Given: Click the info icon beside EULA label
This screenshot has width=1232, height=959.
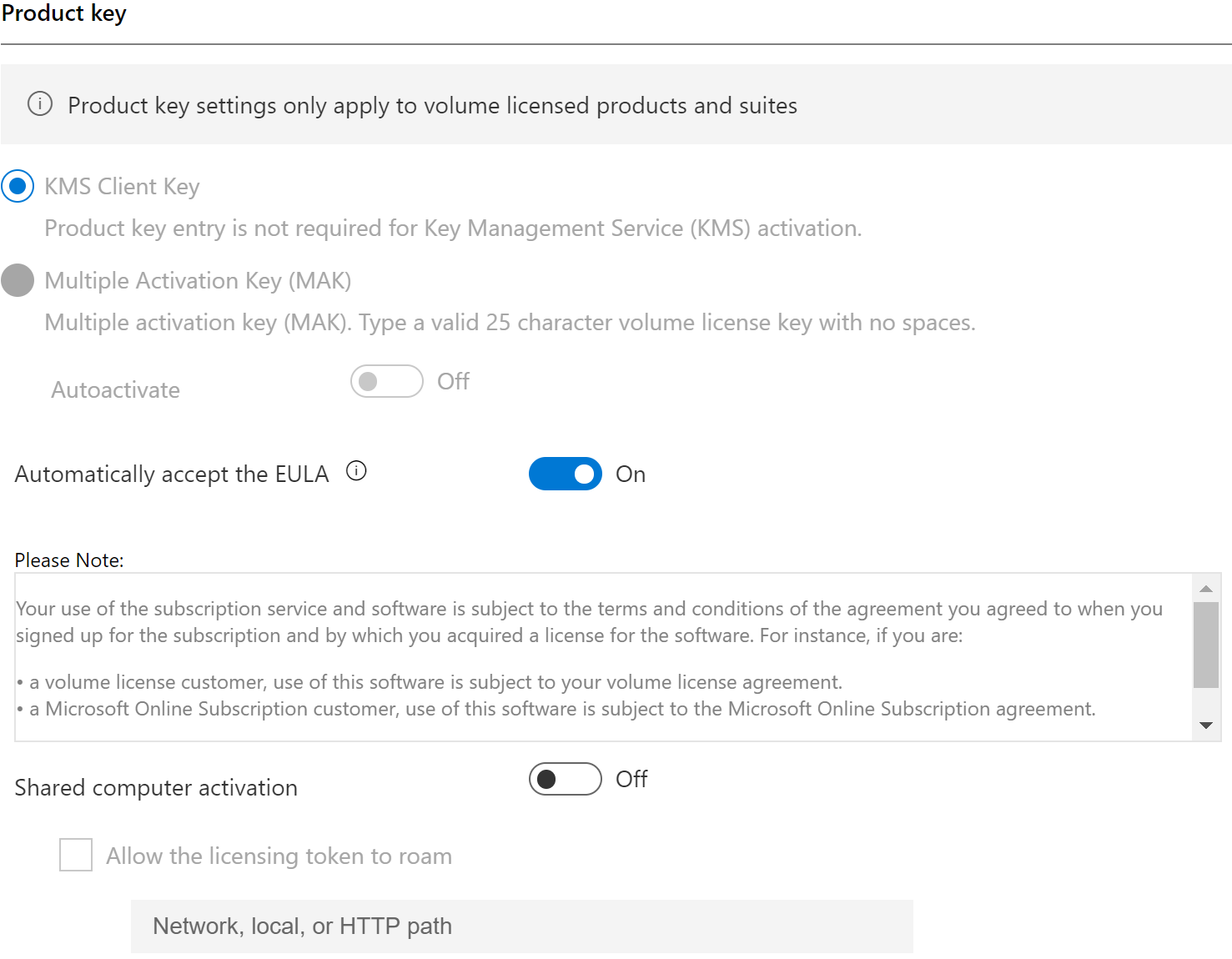Looking at the screenshot, I should pos(356,471).
